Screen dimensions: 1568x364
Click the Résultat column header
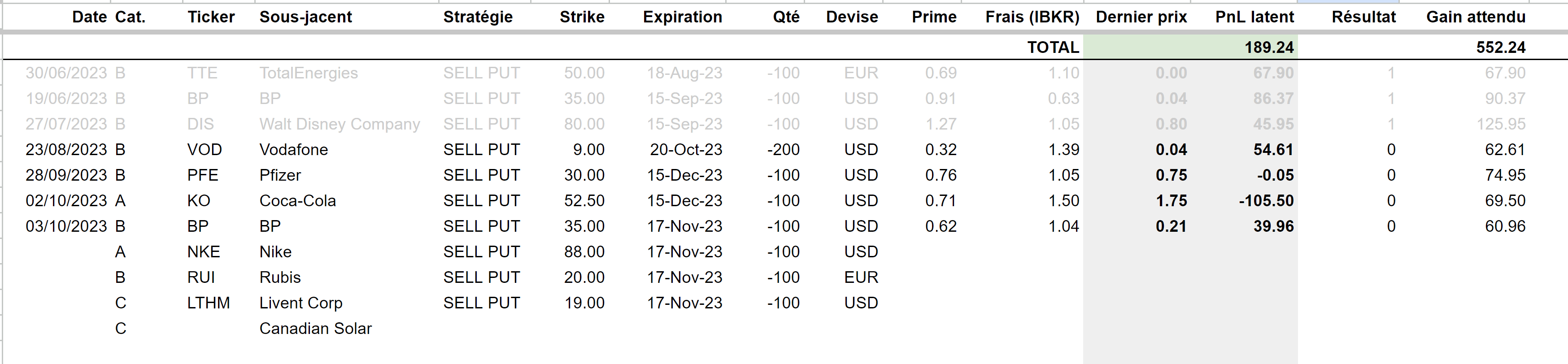pos(1363,17)
